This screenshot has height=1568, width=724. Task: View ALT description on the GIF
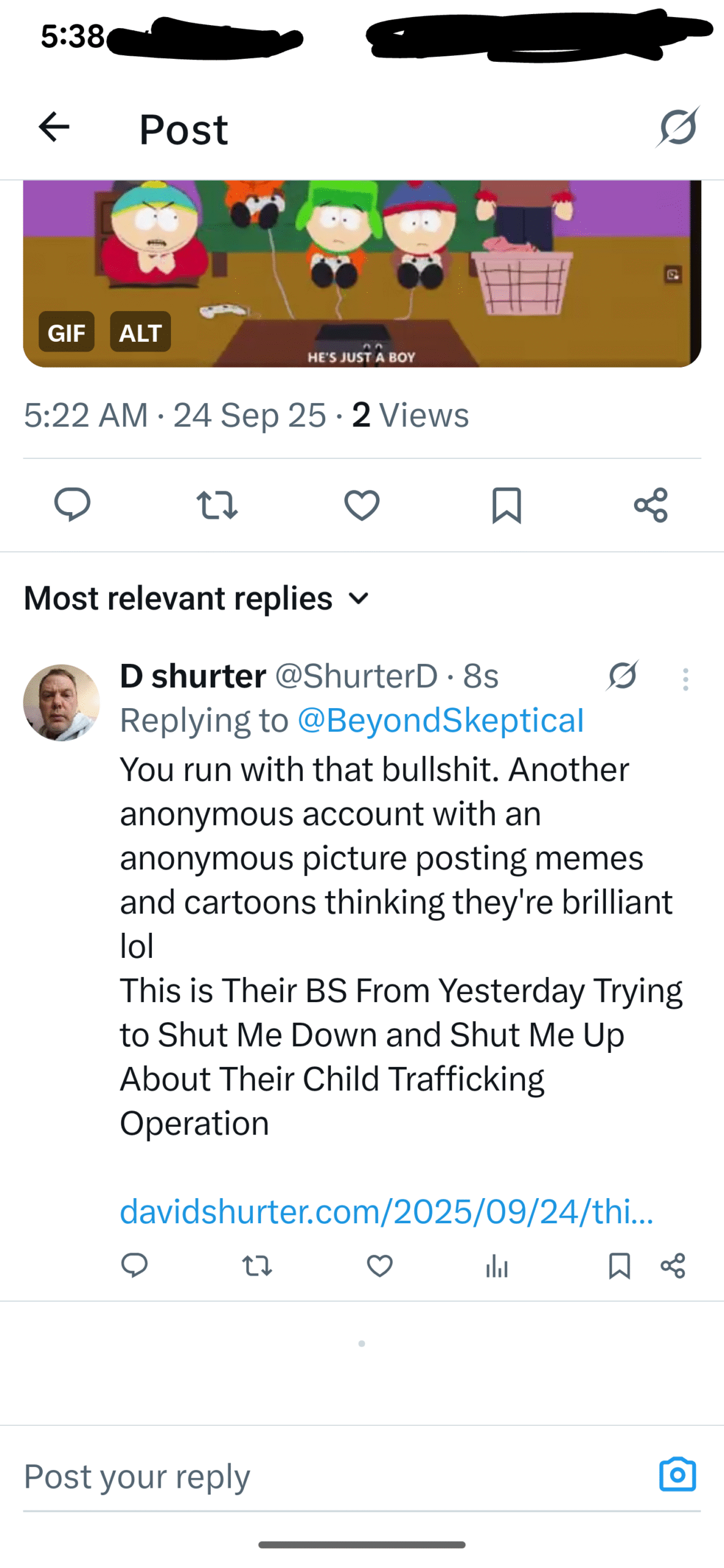[140, 331]
